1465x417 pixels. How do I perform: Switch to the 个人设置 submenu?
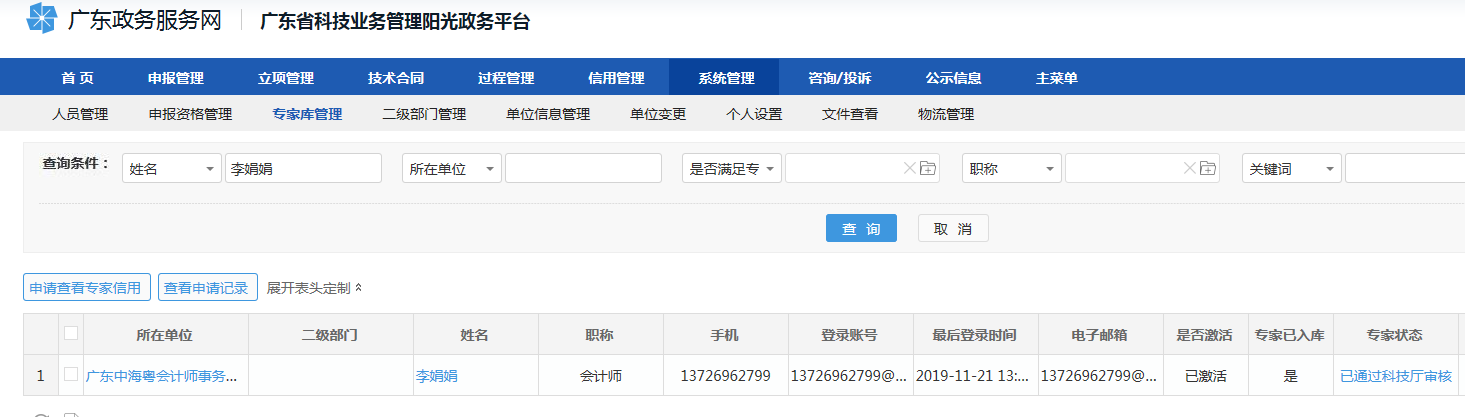754,114
